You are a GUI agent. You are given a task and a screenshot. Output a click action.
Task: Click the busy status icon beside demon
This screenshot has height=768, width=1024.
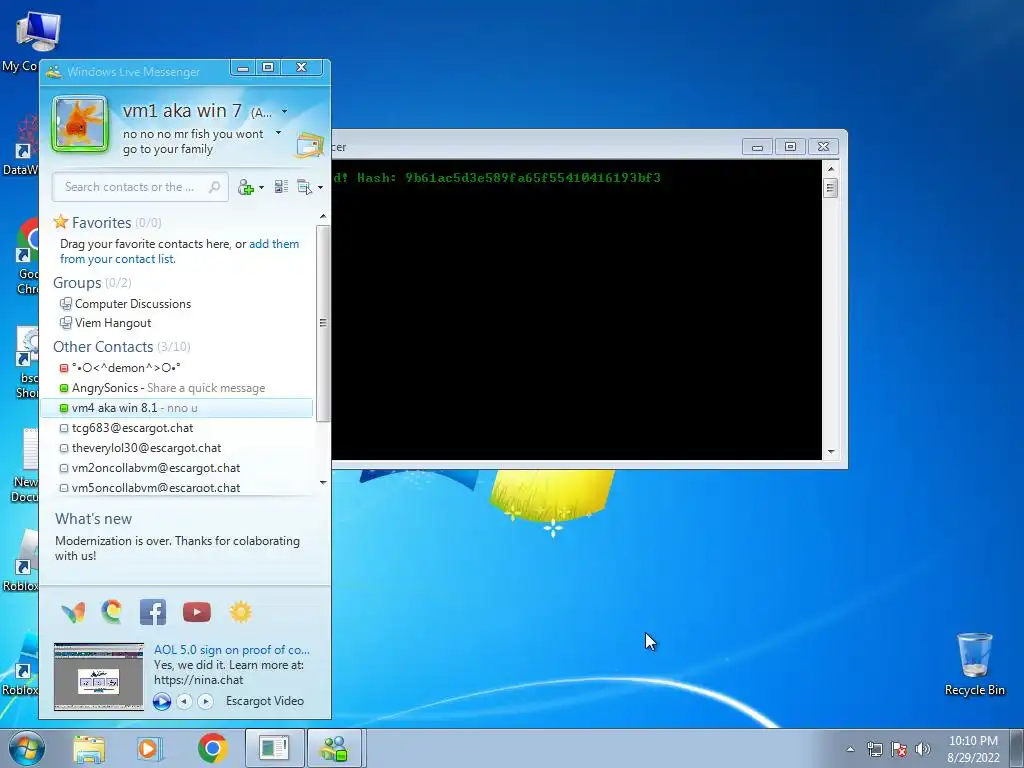[x=63, y=368]
